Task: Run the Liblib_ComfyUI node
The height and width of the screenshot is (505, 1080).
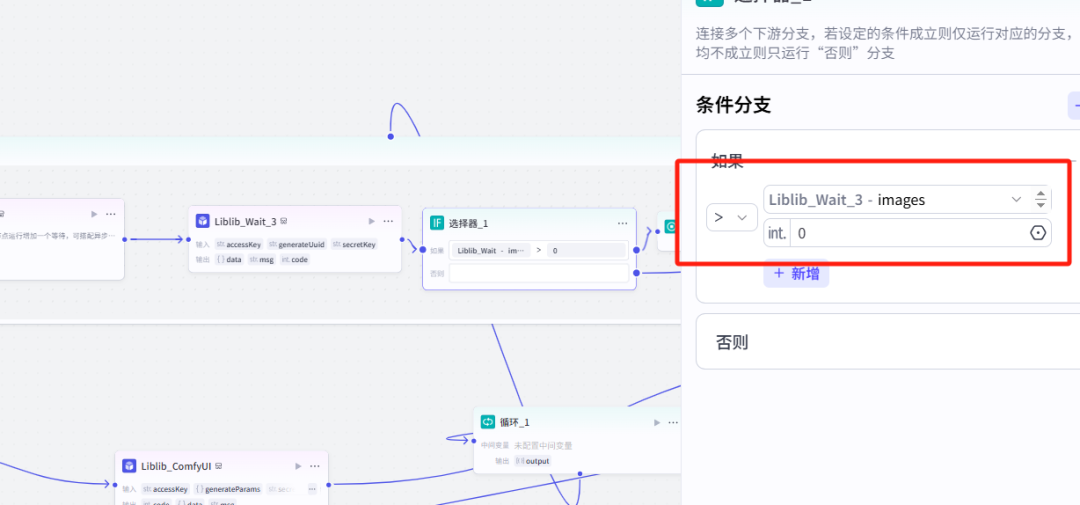Action: [298, 466]
